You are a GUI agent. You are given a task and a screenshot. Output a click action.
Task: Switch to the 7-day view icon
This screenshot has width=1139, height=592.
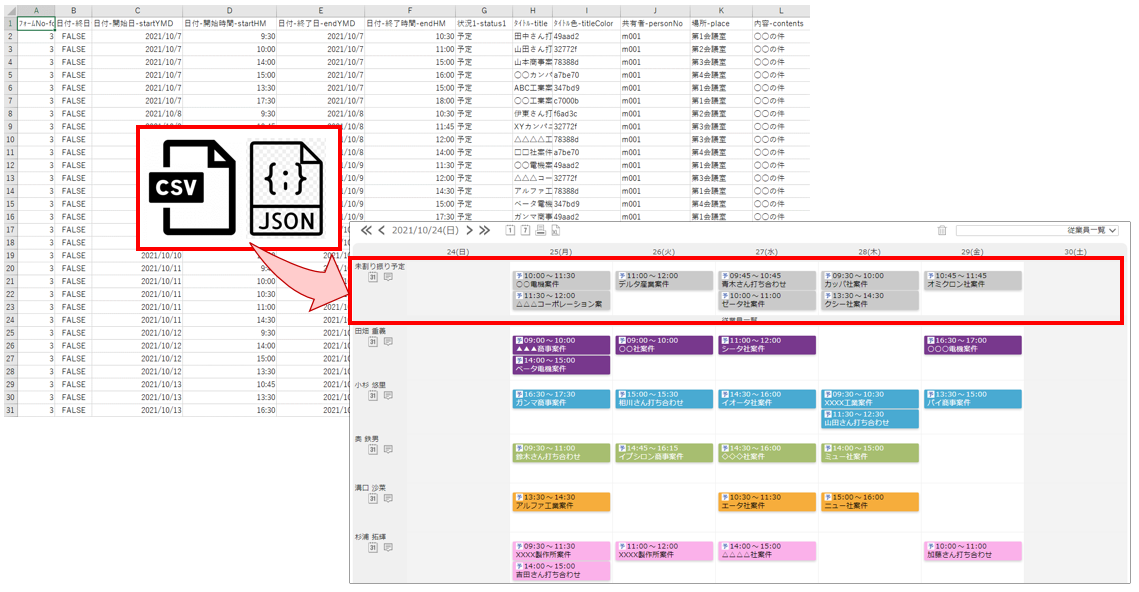click(525, 230)
